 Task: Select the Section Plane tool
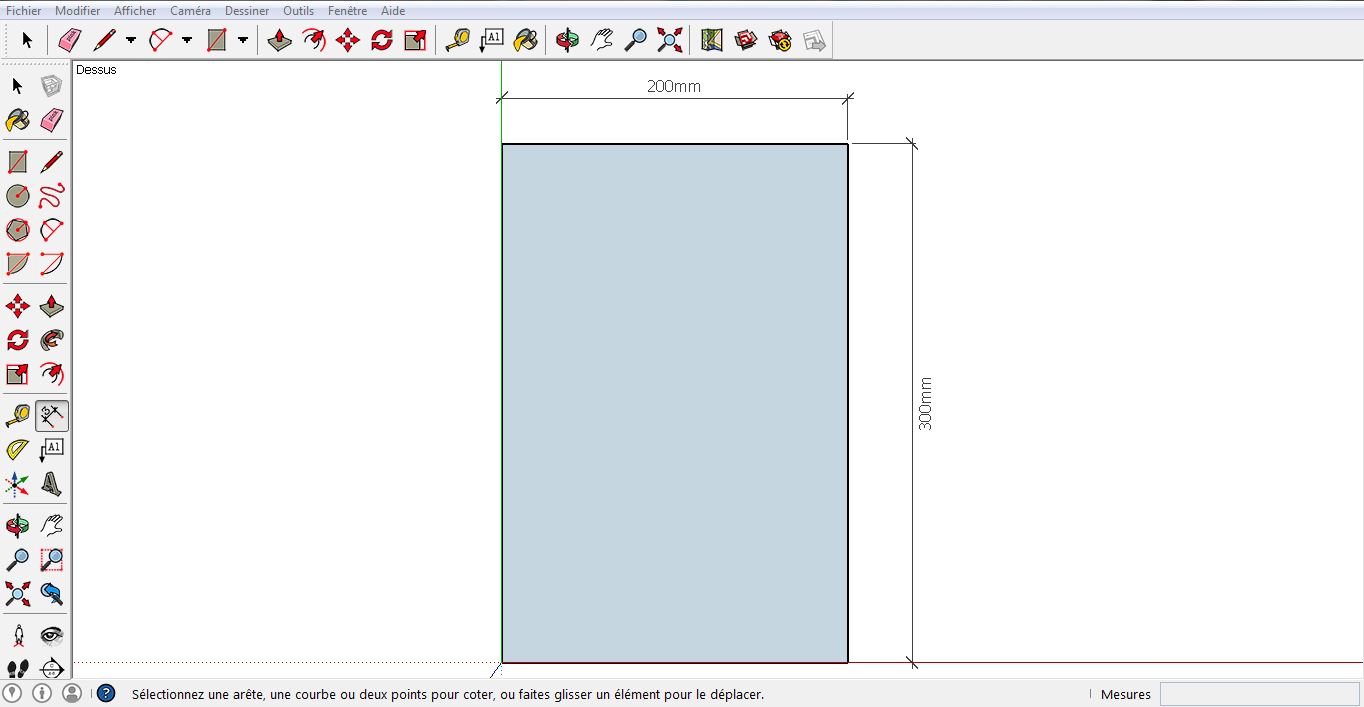pyautogui.click(x=52, y=668)
